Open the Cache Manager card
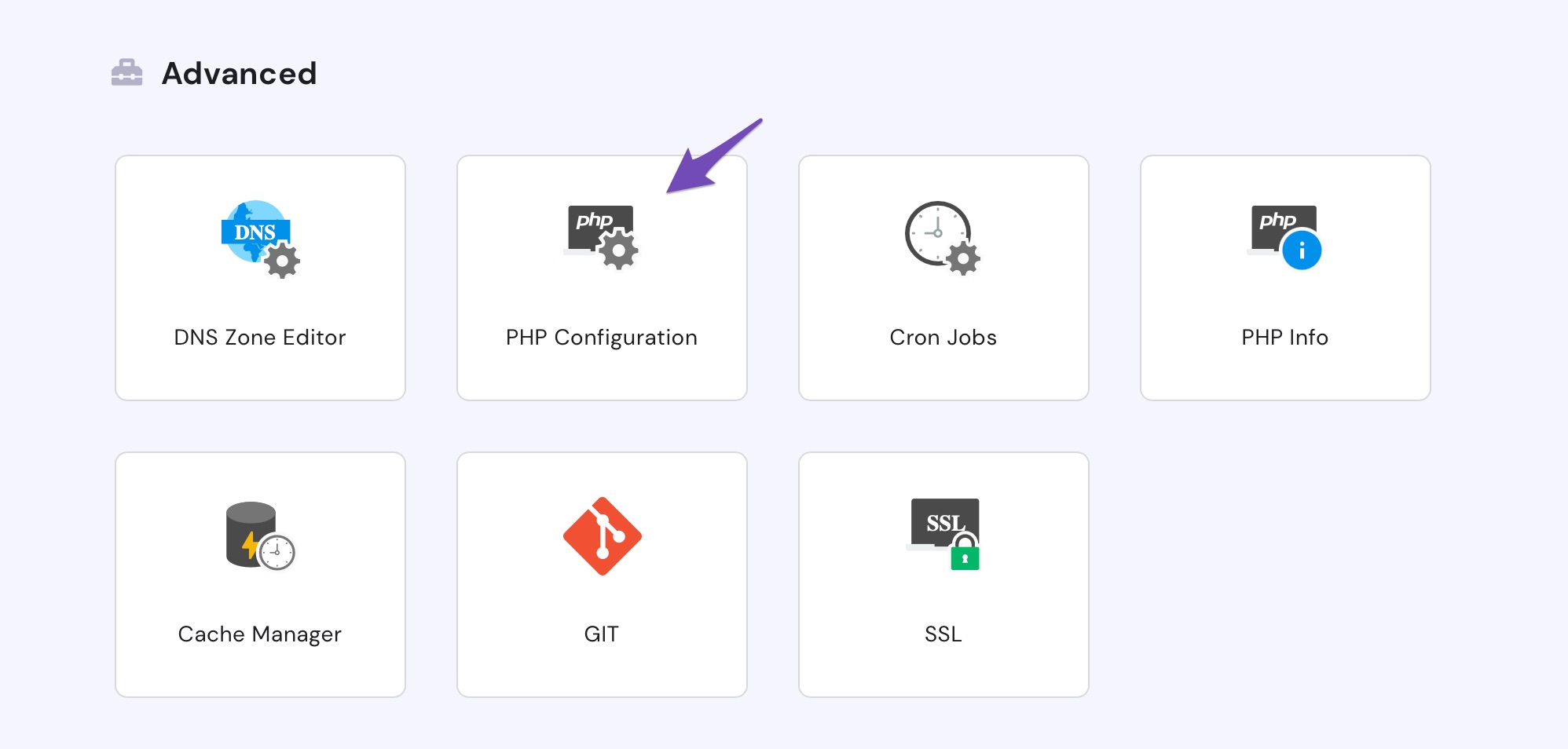Screen dimensions: 1568x749 260,573
